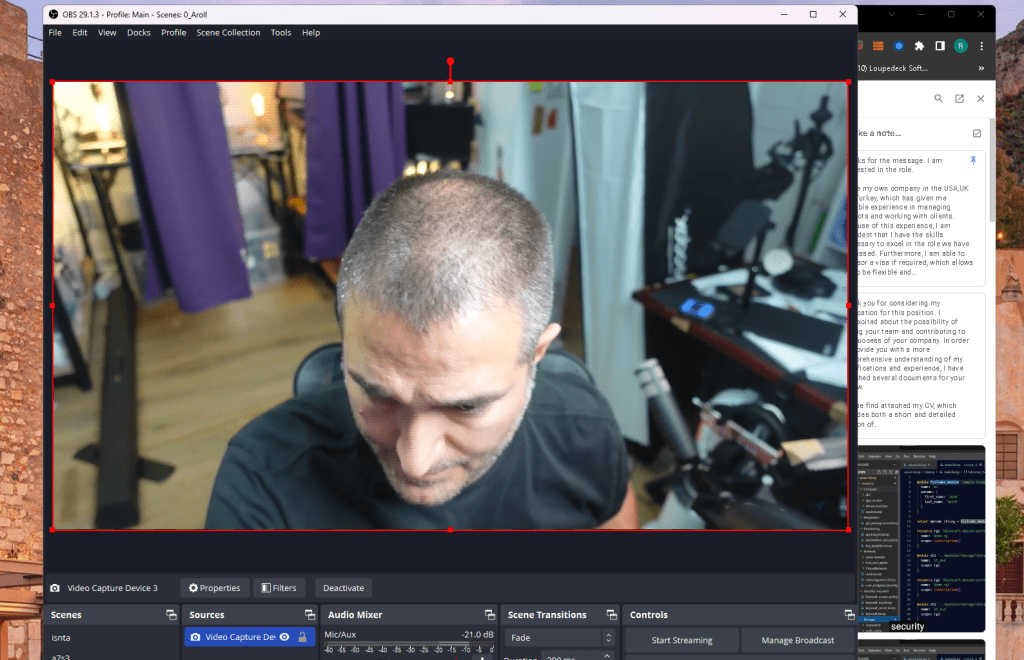Open Chrome profile avatar R
1024x660 pixels.
point(960,46)
